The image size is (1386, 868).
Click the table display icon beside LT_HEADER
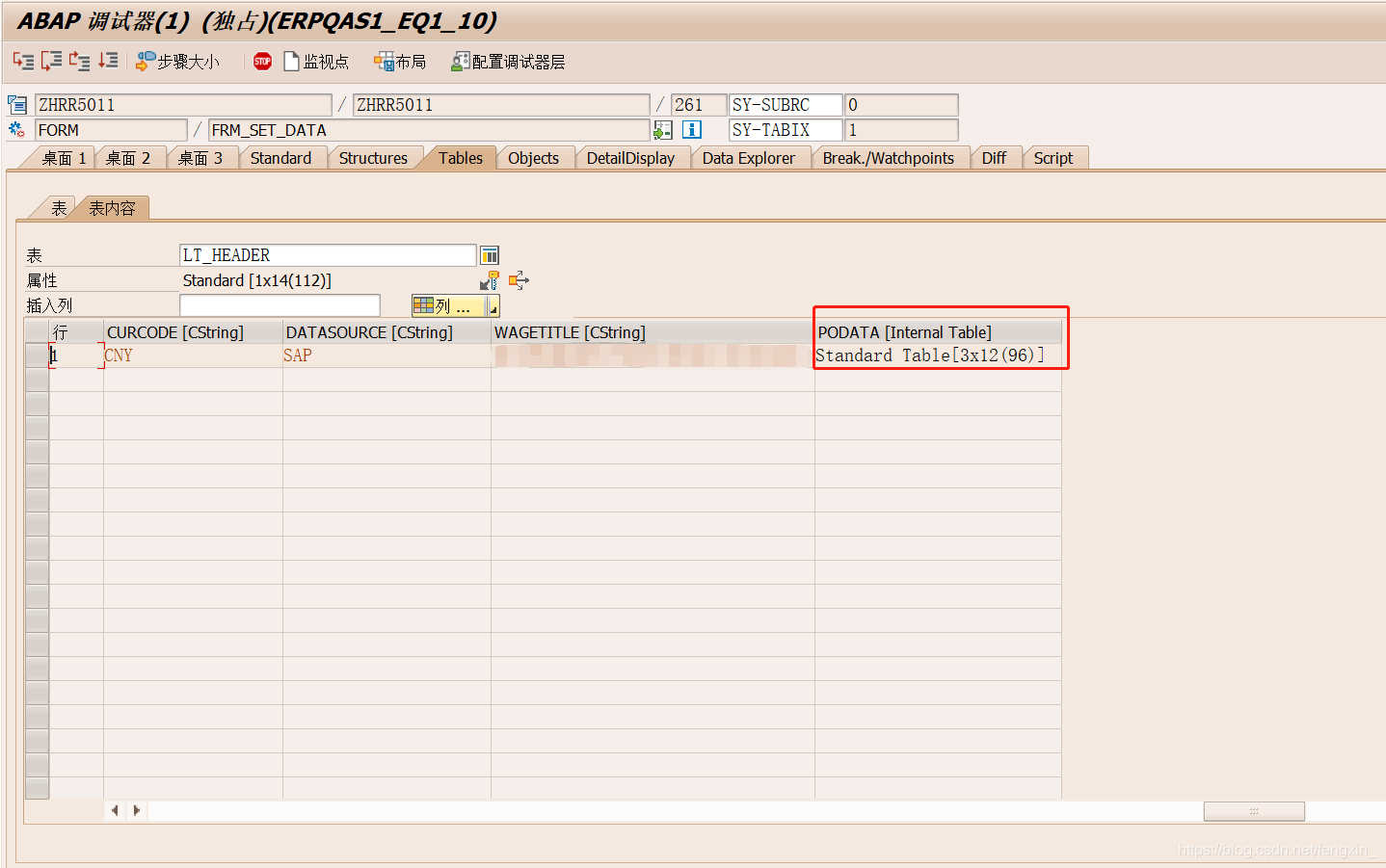(x=490, y=254)
